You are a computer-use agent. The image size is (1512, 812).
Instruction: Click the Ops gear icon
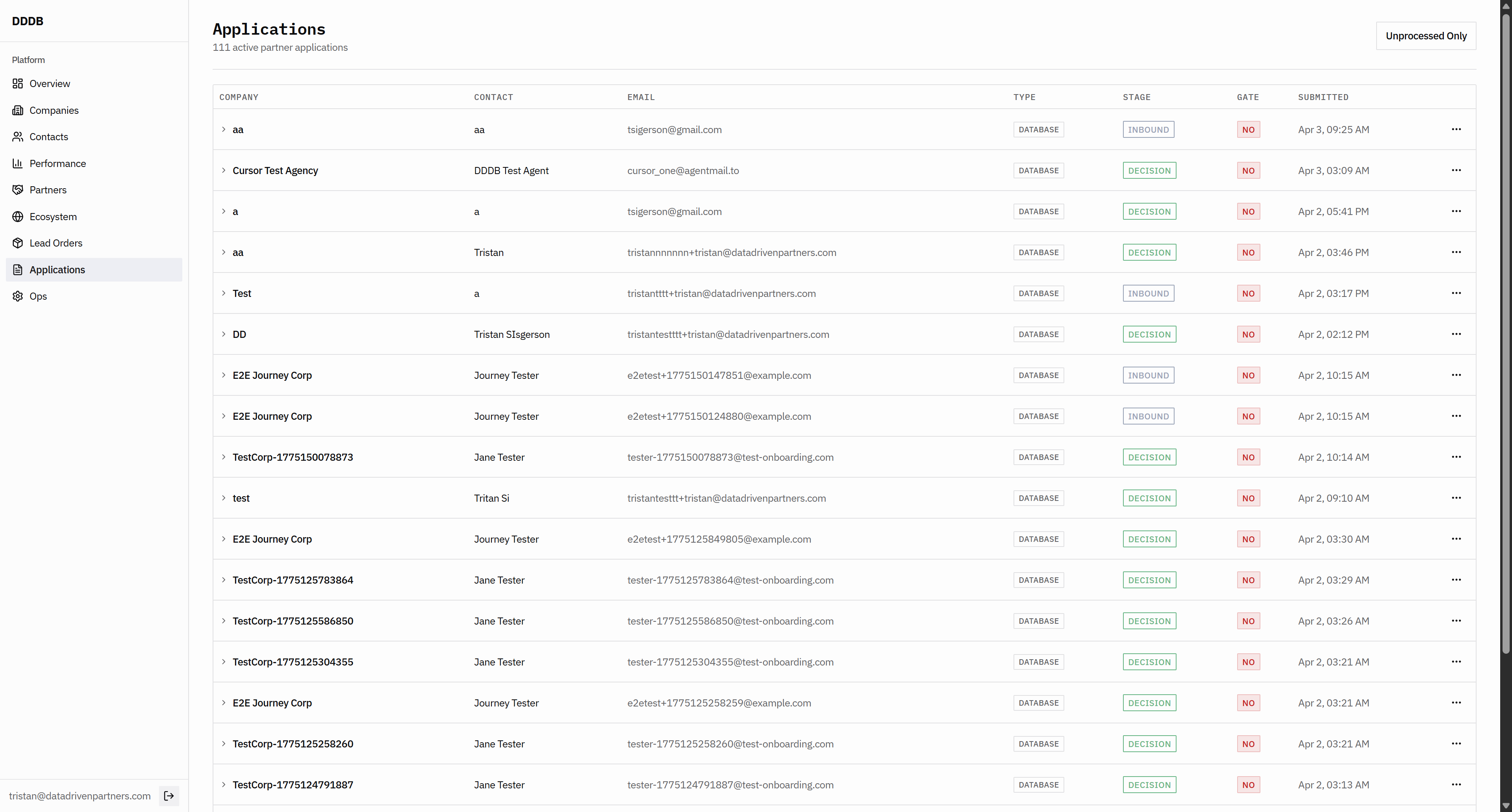pos(18,296)
